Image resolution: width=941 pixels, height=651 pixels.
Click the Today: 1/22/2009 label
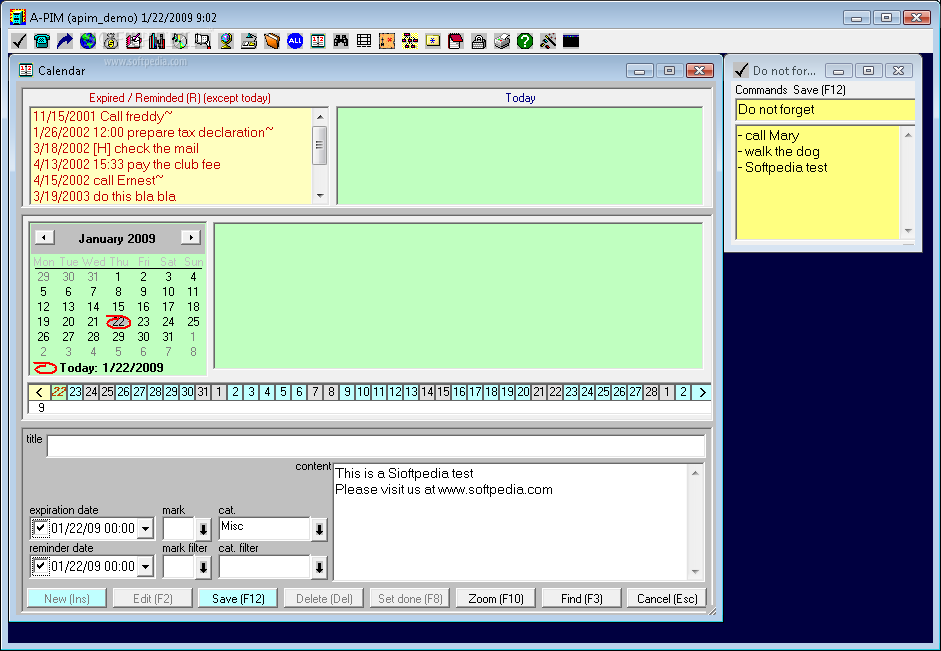111,368
